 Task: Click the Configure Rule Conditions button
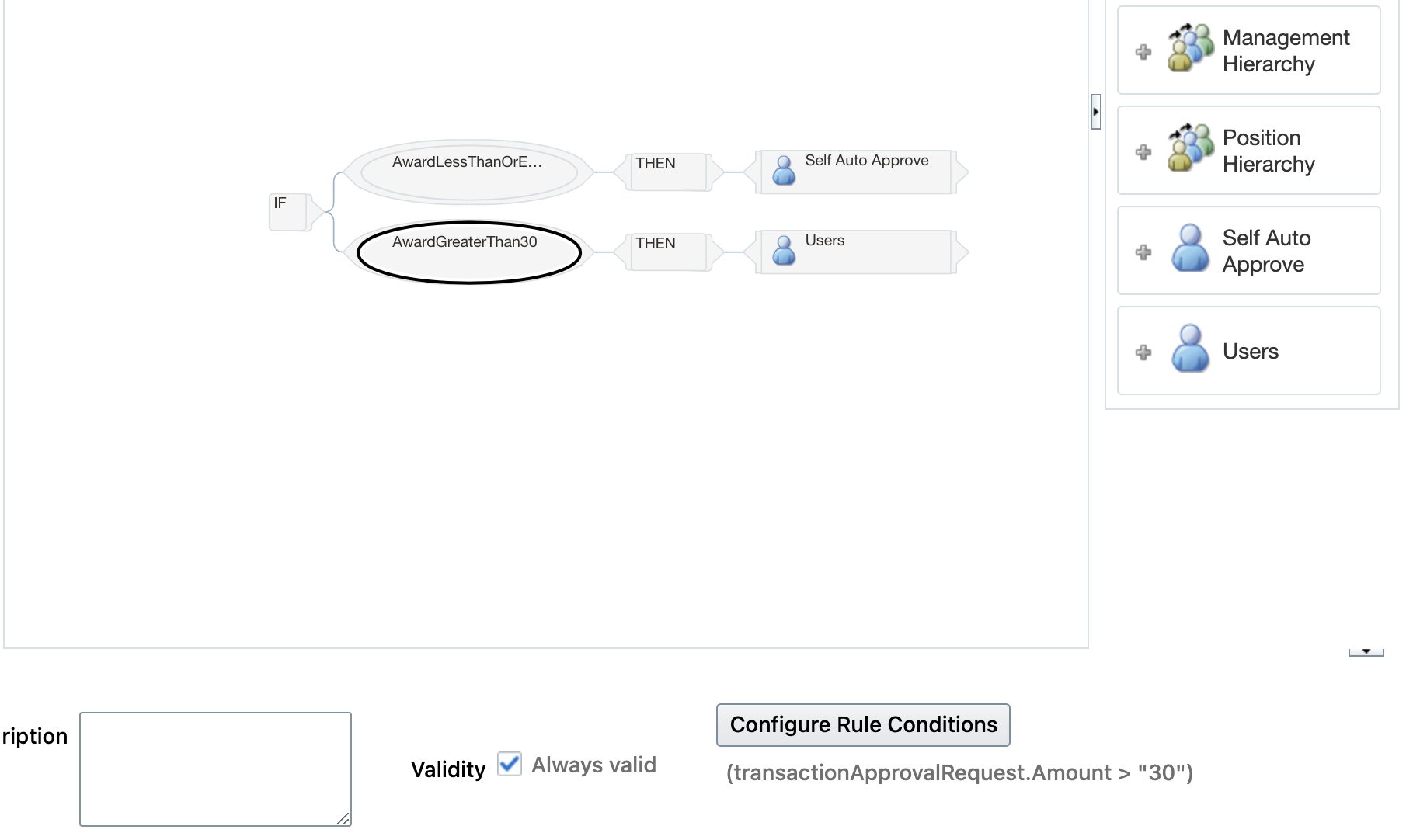tap(863, 725)
